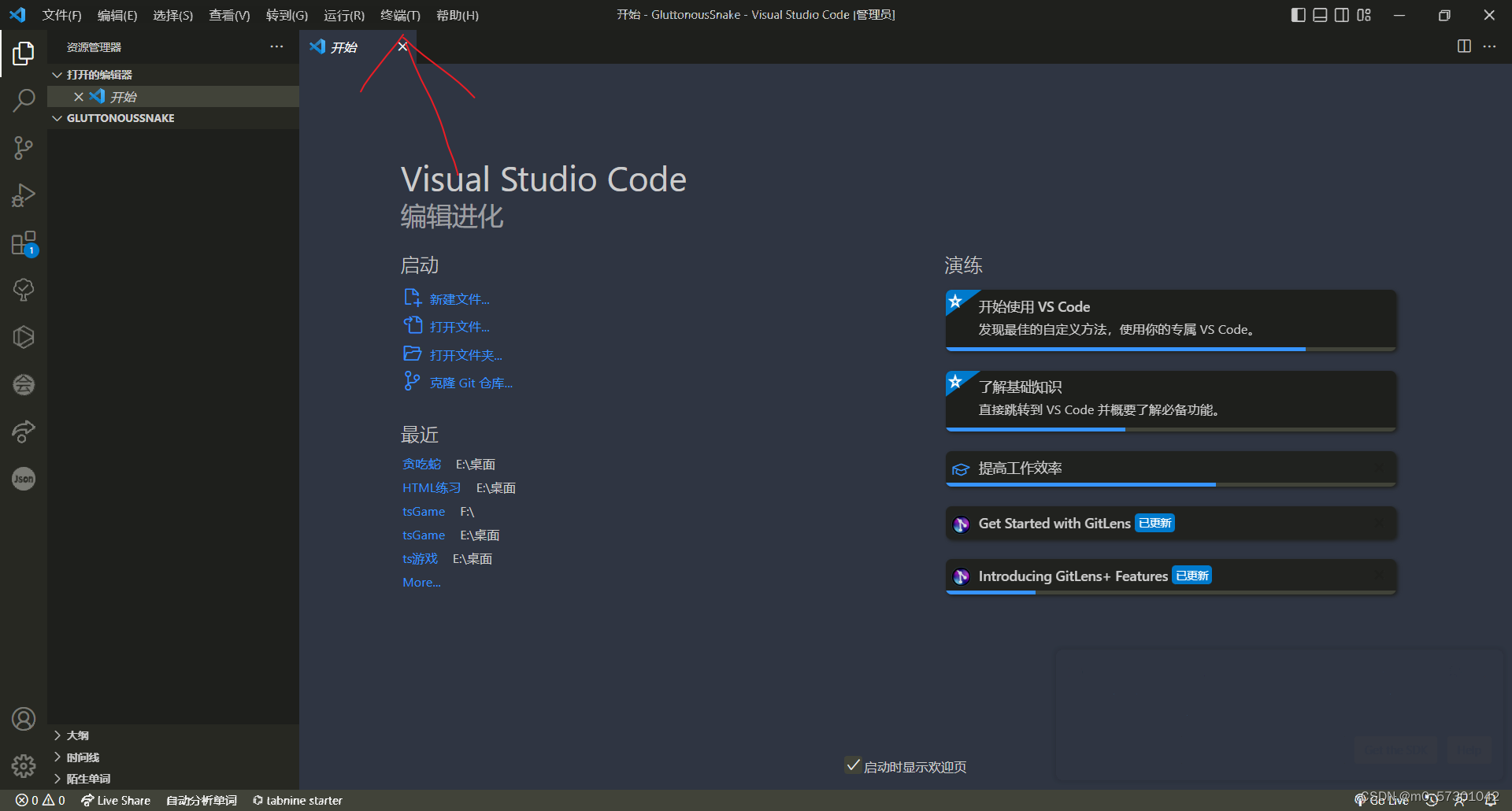The width and height of the screenshot is (1512, 811).
Task: Open the 转到(G) menu
Action: 287,15
